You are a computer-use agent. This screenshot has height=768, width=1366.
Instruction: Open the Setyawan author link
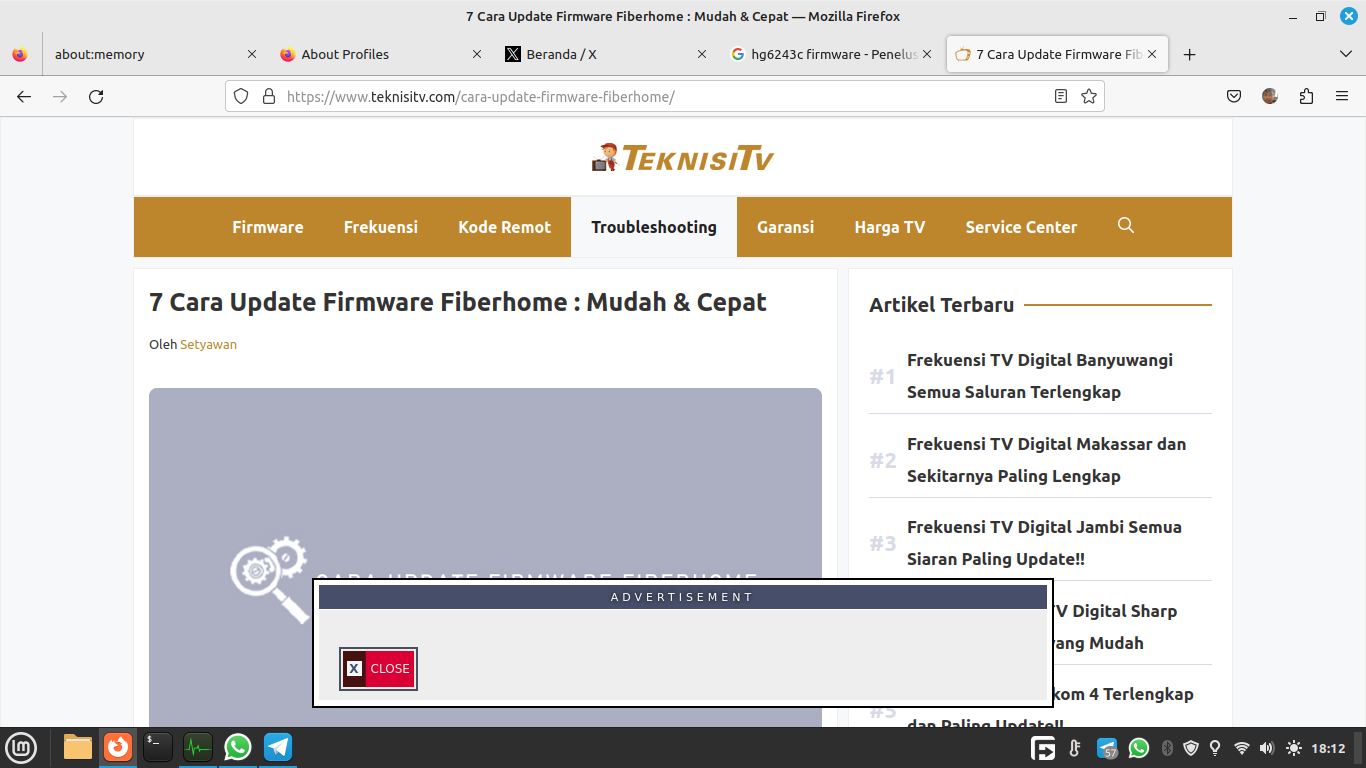coord(208,344)
